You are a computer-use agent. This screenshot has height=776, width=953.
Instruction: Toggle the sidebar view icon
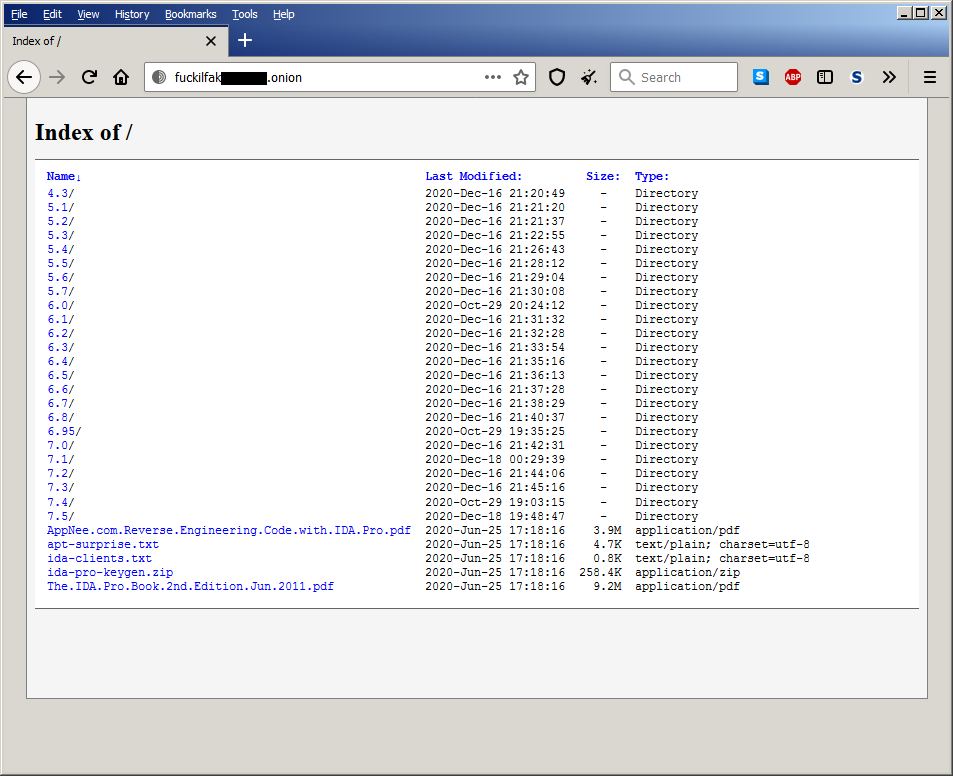(x=825, y=77)
